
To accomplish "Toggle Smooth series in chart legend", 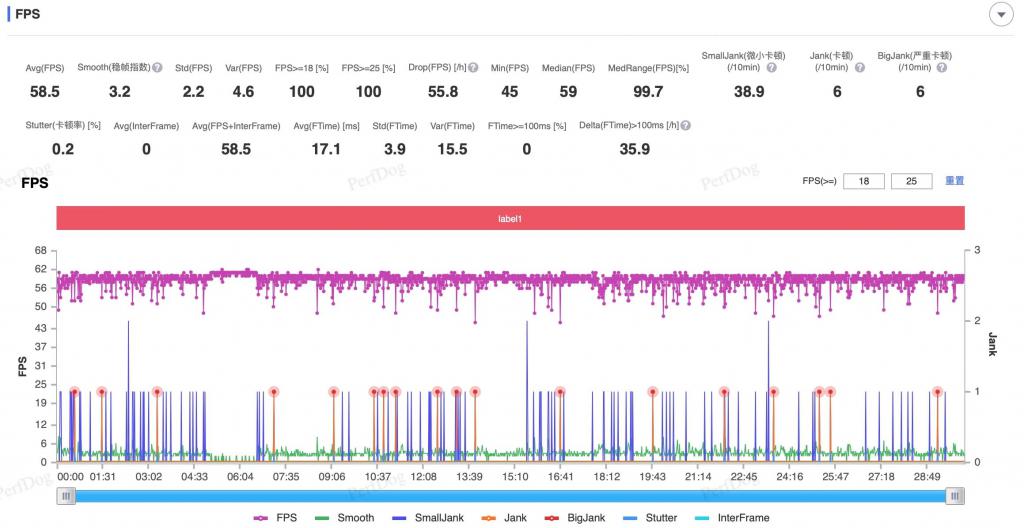I will [344, 518].
